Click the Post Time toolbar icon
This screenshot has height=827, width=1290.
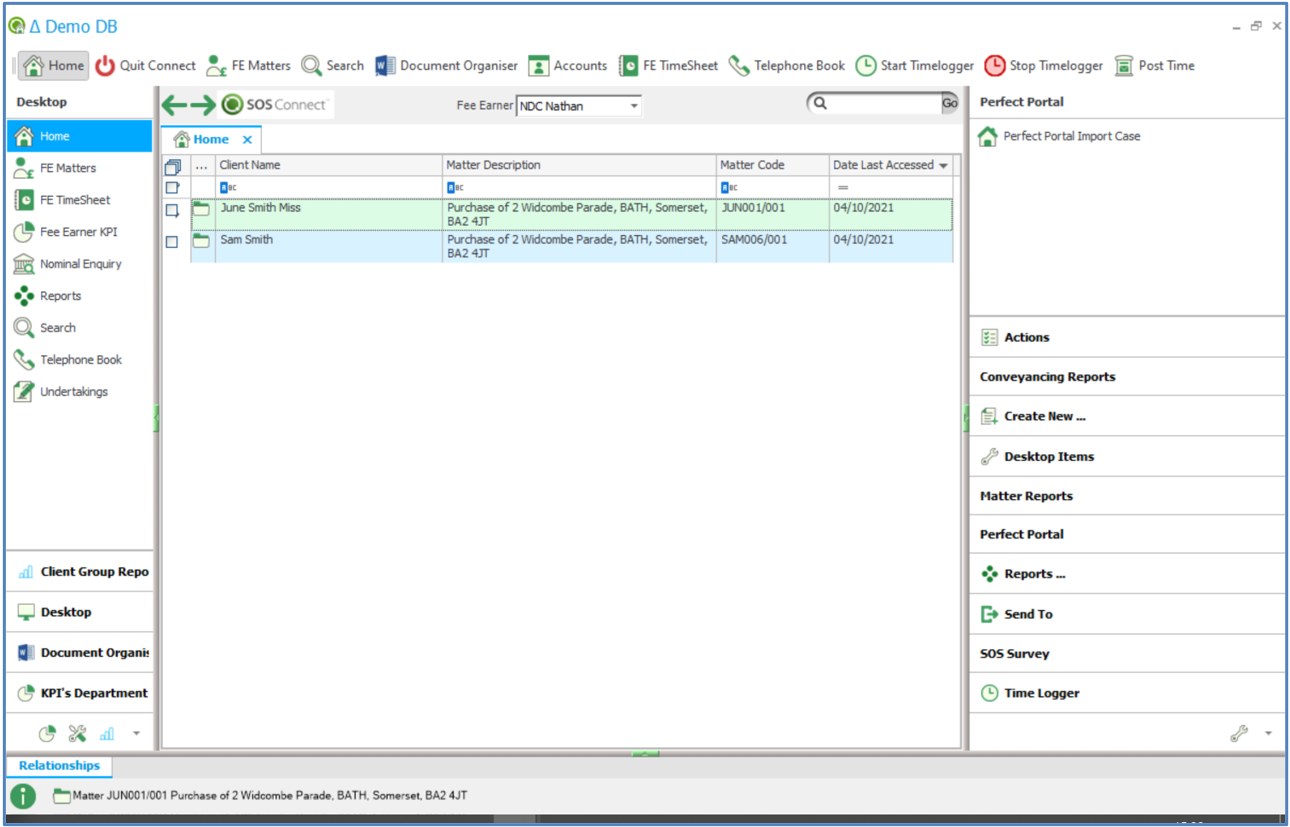(x=1124, y=66)
